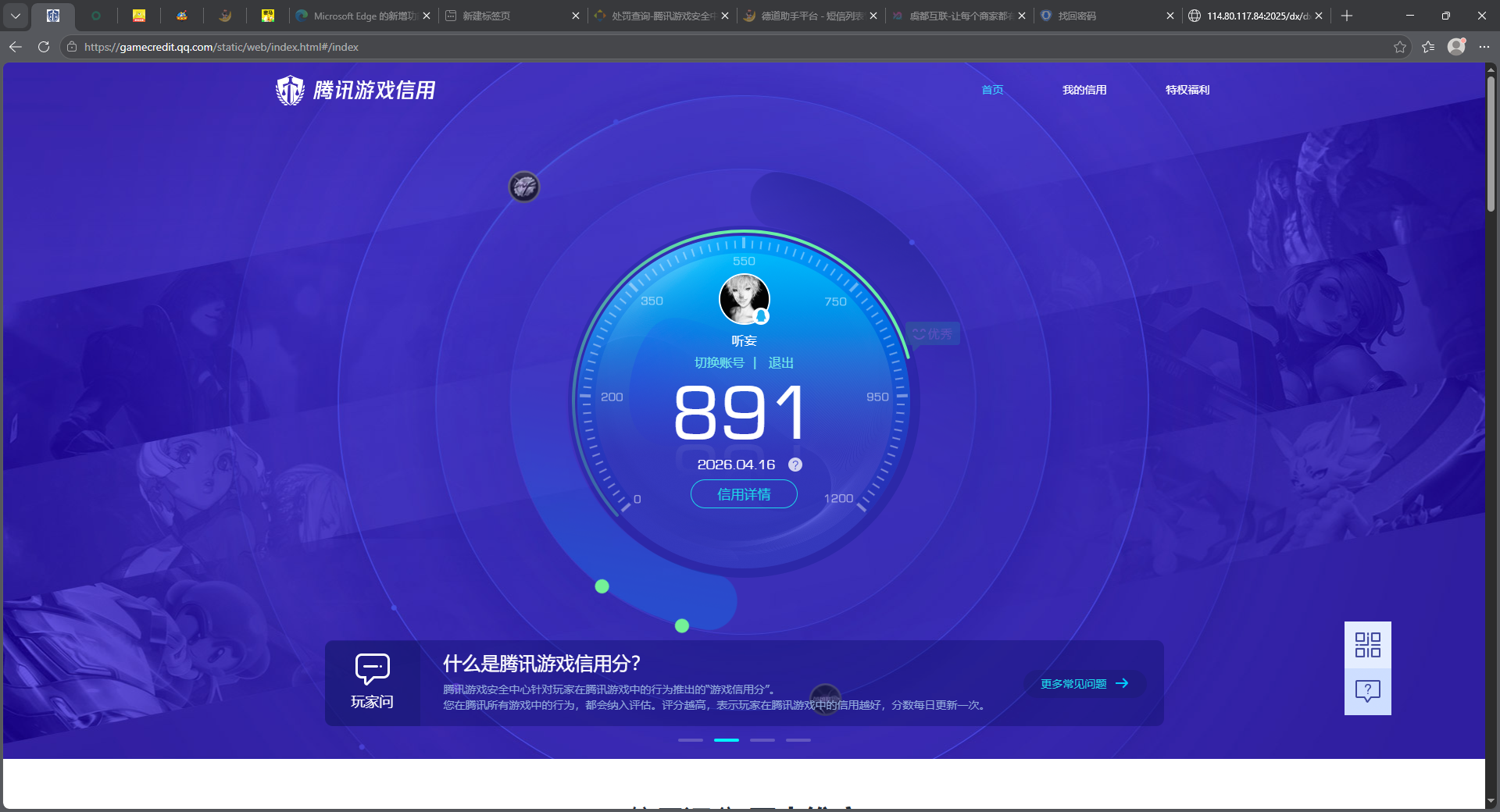Click the feedback question-mark icon at bottom right
The width and height of the screenshot is (1500, 812).
point(1367,692)
